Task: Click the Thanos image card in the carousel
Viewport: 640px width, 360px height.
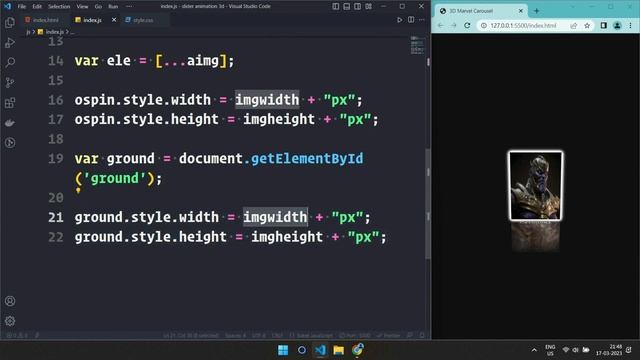Action: click(536, 186)
